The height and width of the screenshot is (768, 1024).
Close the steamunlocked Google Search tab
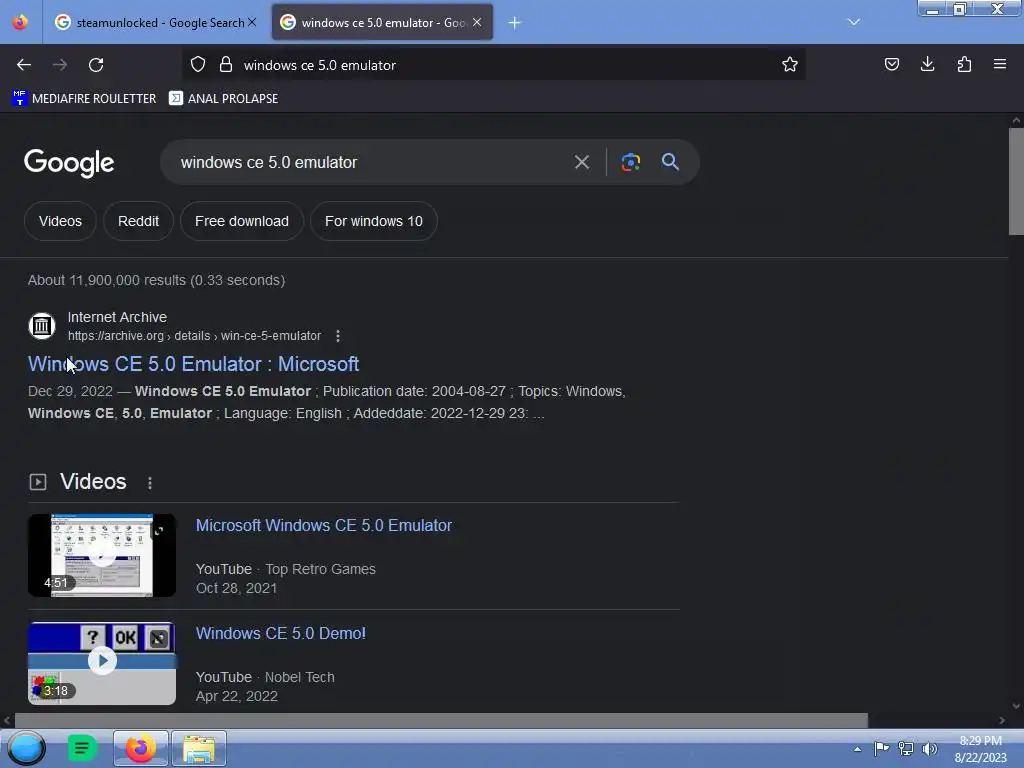(252, 22)
